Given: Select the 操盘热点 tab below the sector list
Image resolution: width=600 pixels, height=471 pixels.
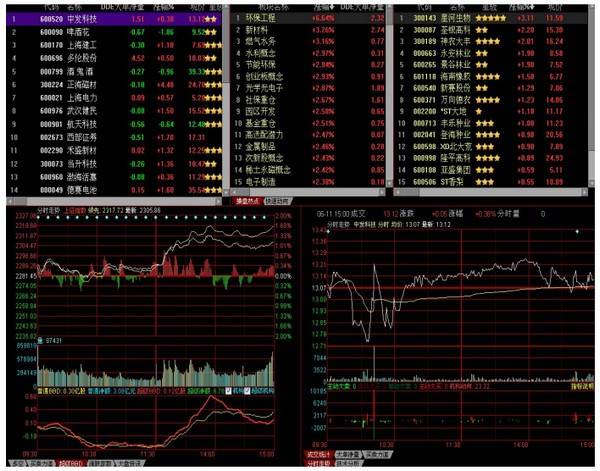Looking at the screenshot, I should (x=247, y=201).
